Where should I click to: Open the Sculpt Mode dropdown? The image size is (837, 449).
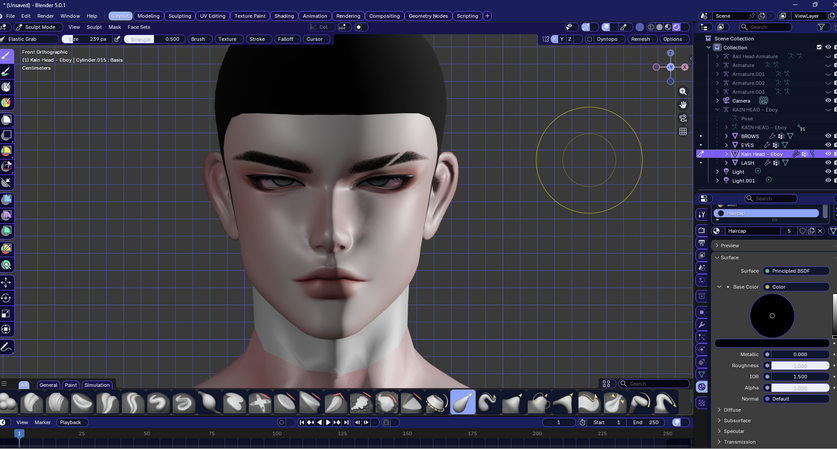(37, 27)
